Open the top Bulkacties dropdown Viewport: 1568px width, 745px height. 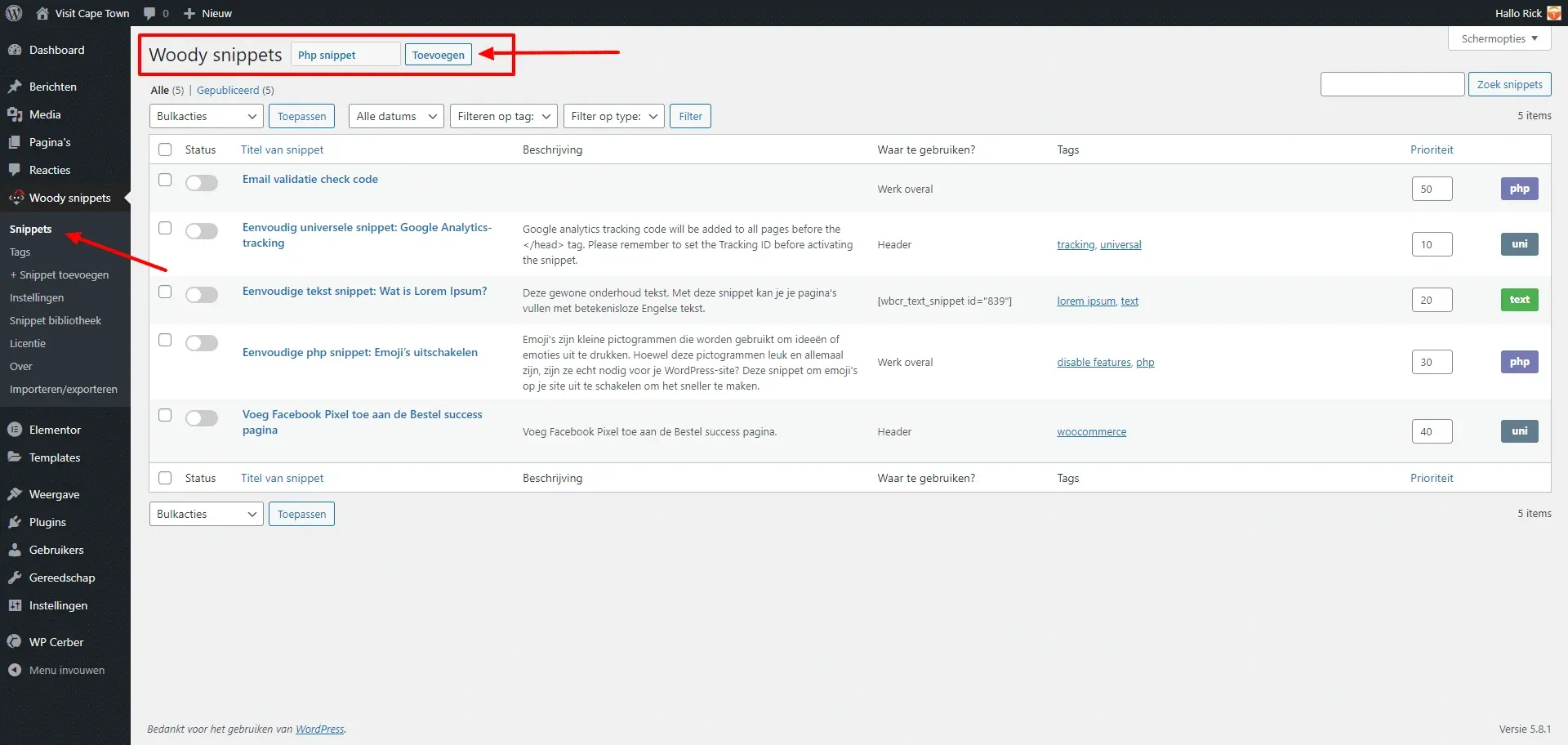pyautogui.click(x=206, y=116)
